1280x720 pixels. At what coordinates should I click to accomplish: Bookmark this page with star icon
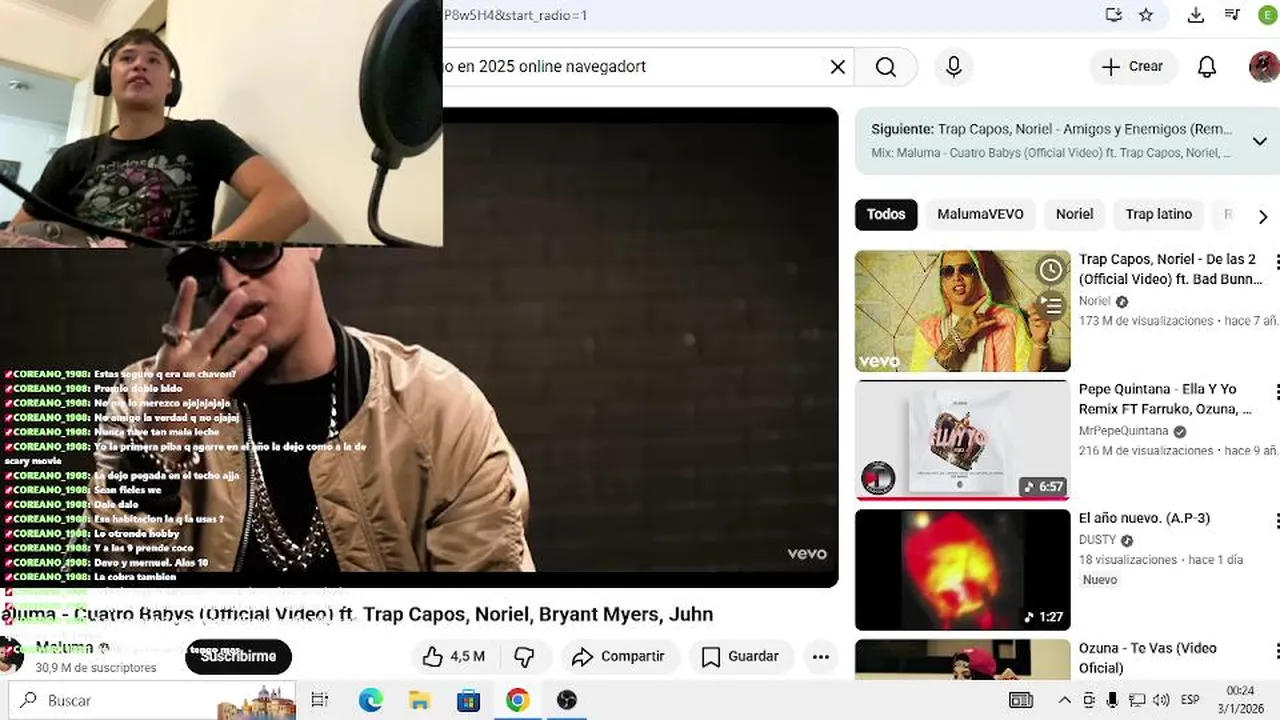(x=1146, y=15)
